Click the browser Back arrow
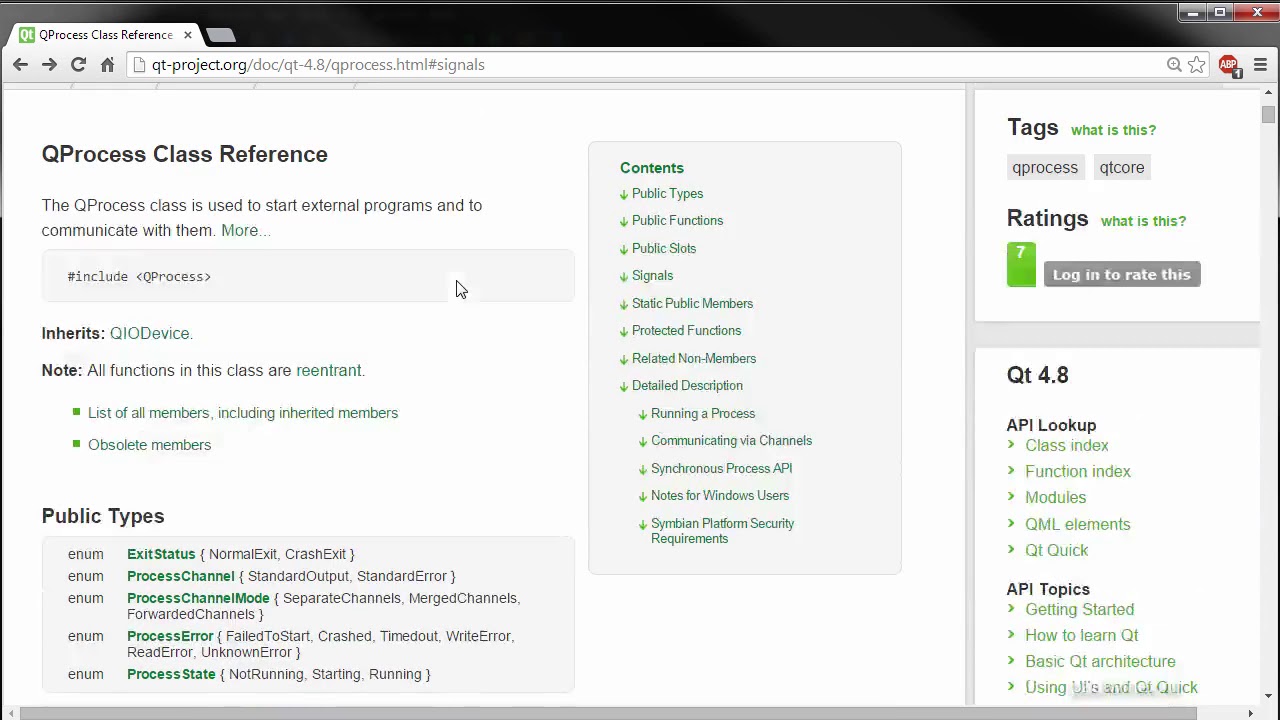1280x720 pixels. click(20, 65)
